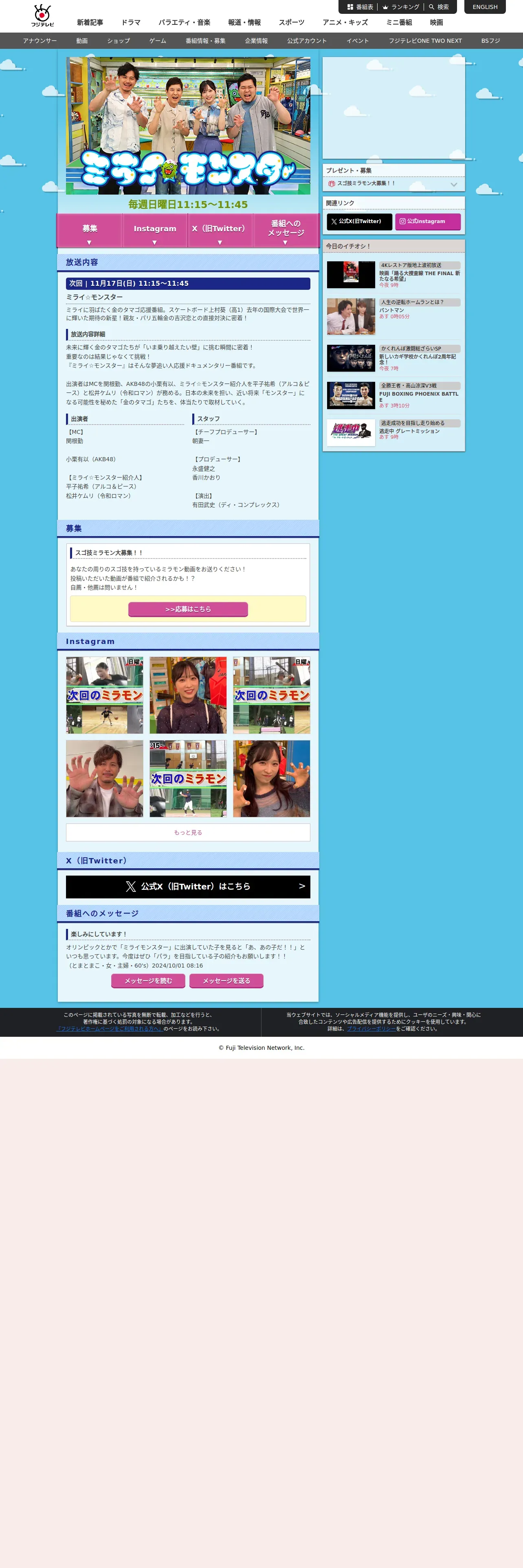Click the もっと見る button
This screenshot has height=1568, width=523.
(188, 832)
